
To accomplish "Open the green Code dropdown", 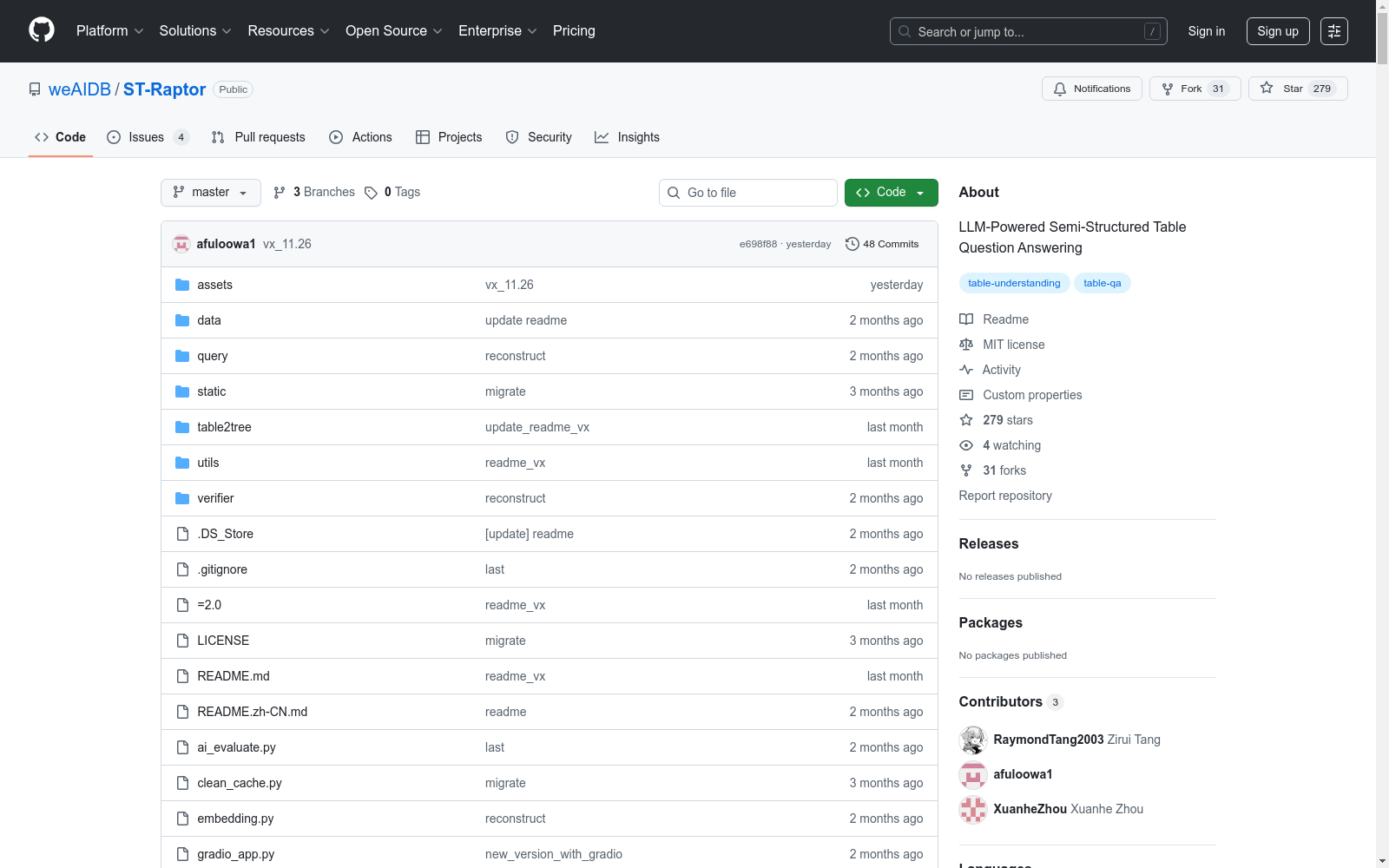I will pos(891,193).
